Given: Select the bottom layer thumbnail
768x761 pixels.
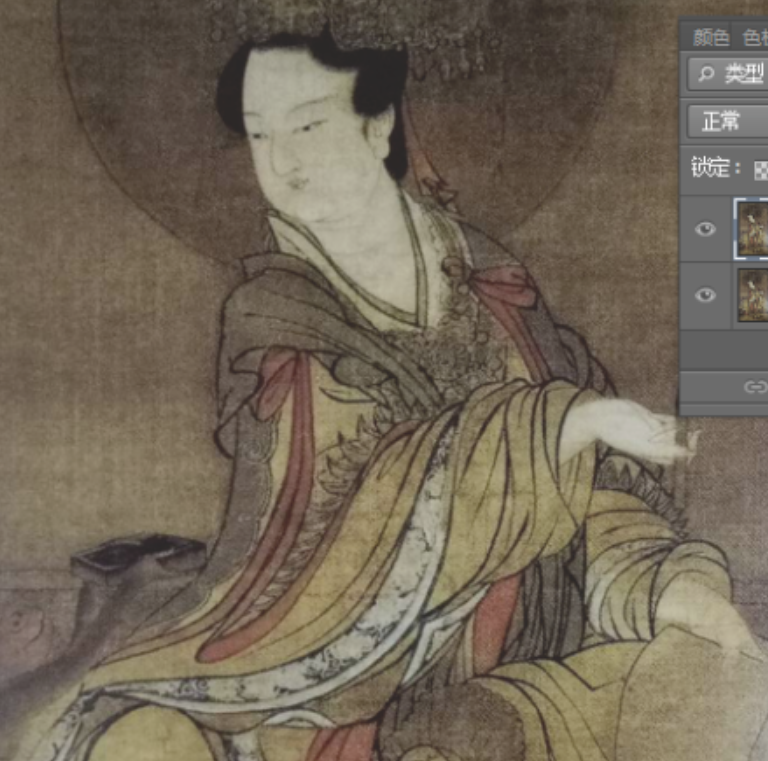Looking at the screenshot, I should tap(752, 295).
